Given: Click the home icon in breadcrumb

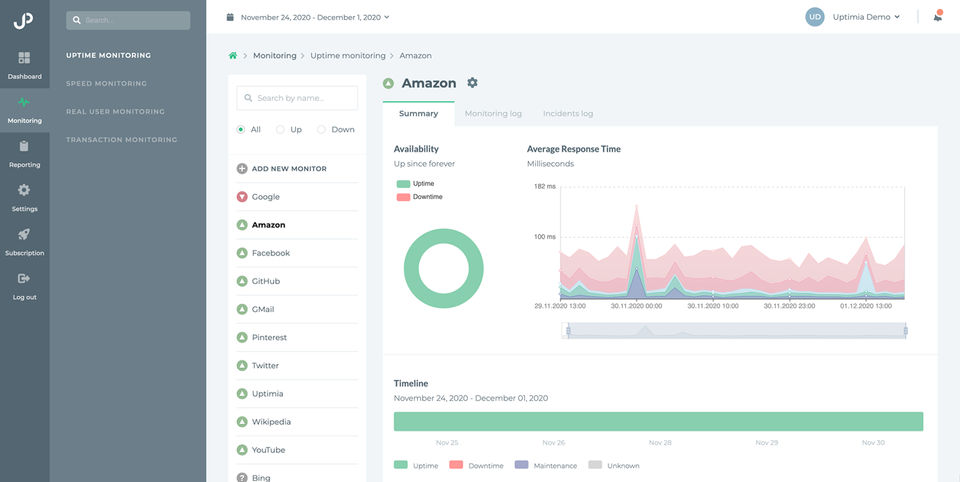Looking at the screenshot, I should coord(233,56).
